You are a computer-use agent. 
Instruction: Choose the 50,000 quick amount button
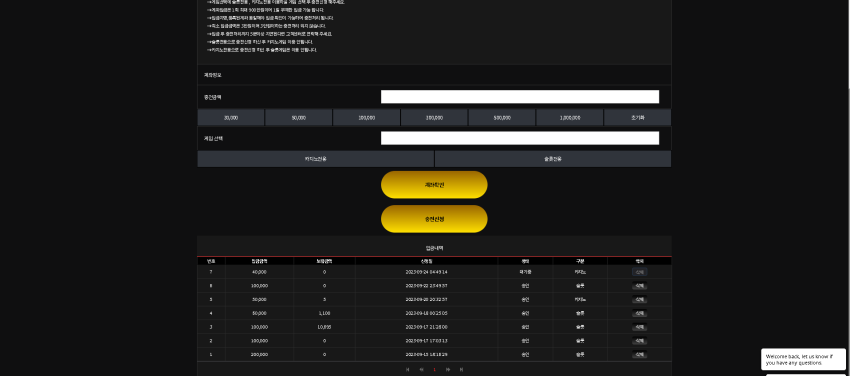click(x=299, y=118)
